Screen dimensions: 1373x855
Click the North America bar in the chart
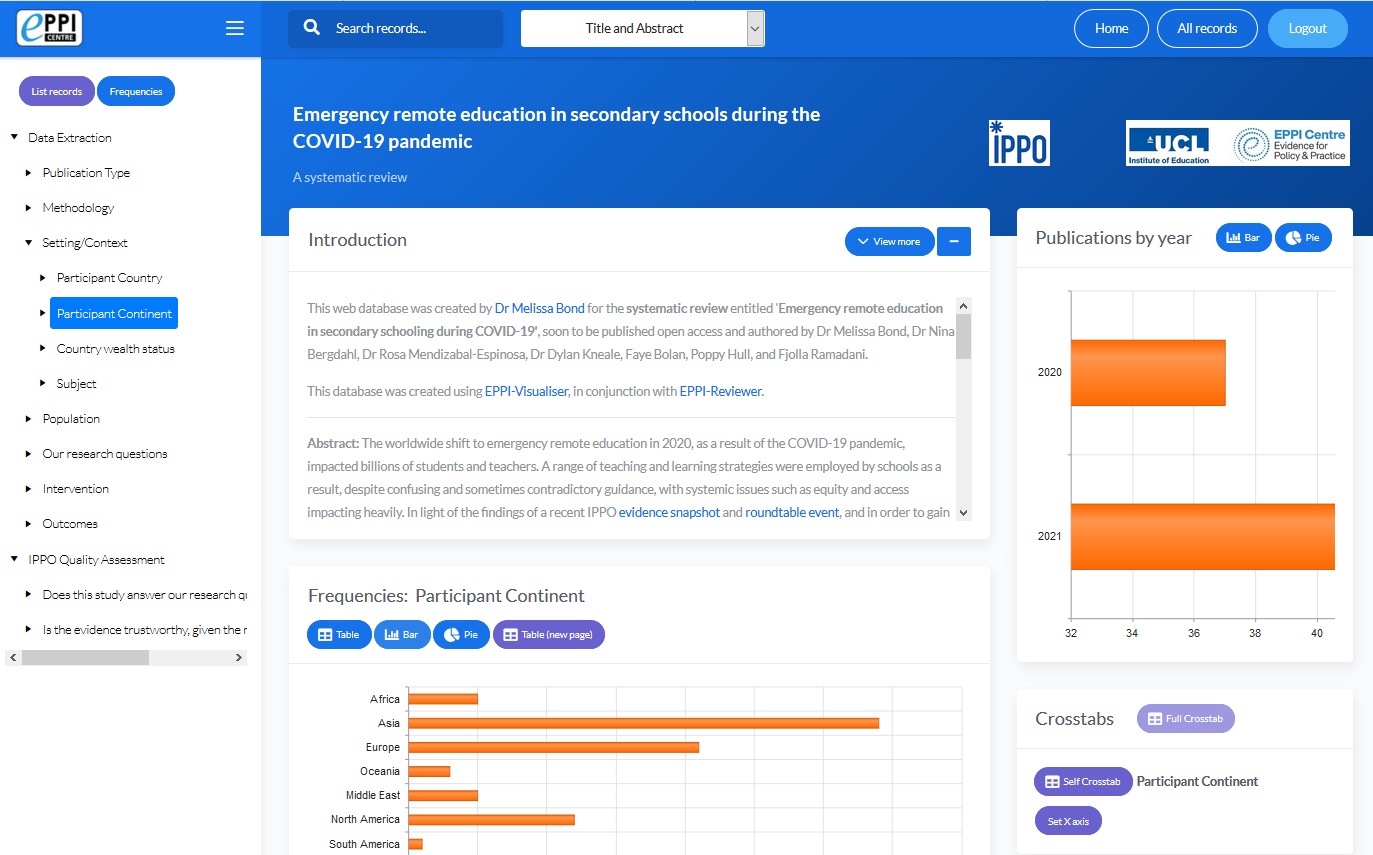point(491,819)
